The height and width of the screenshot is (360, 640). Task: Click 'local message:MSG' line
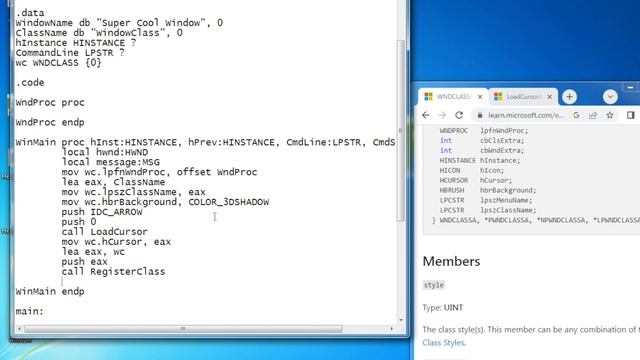click(111, 162)
